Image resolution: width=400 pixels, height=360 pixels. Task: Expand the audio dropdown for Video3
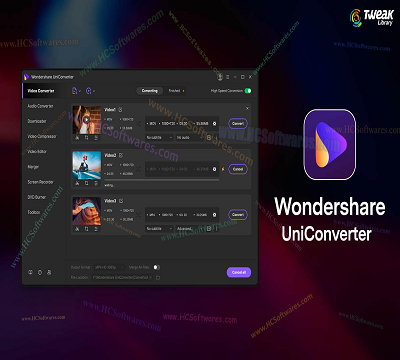point(189,229)
